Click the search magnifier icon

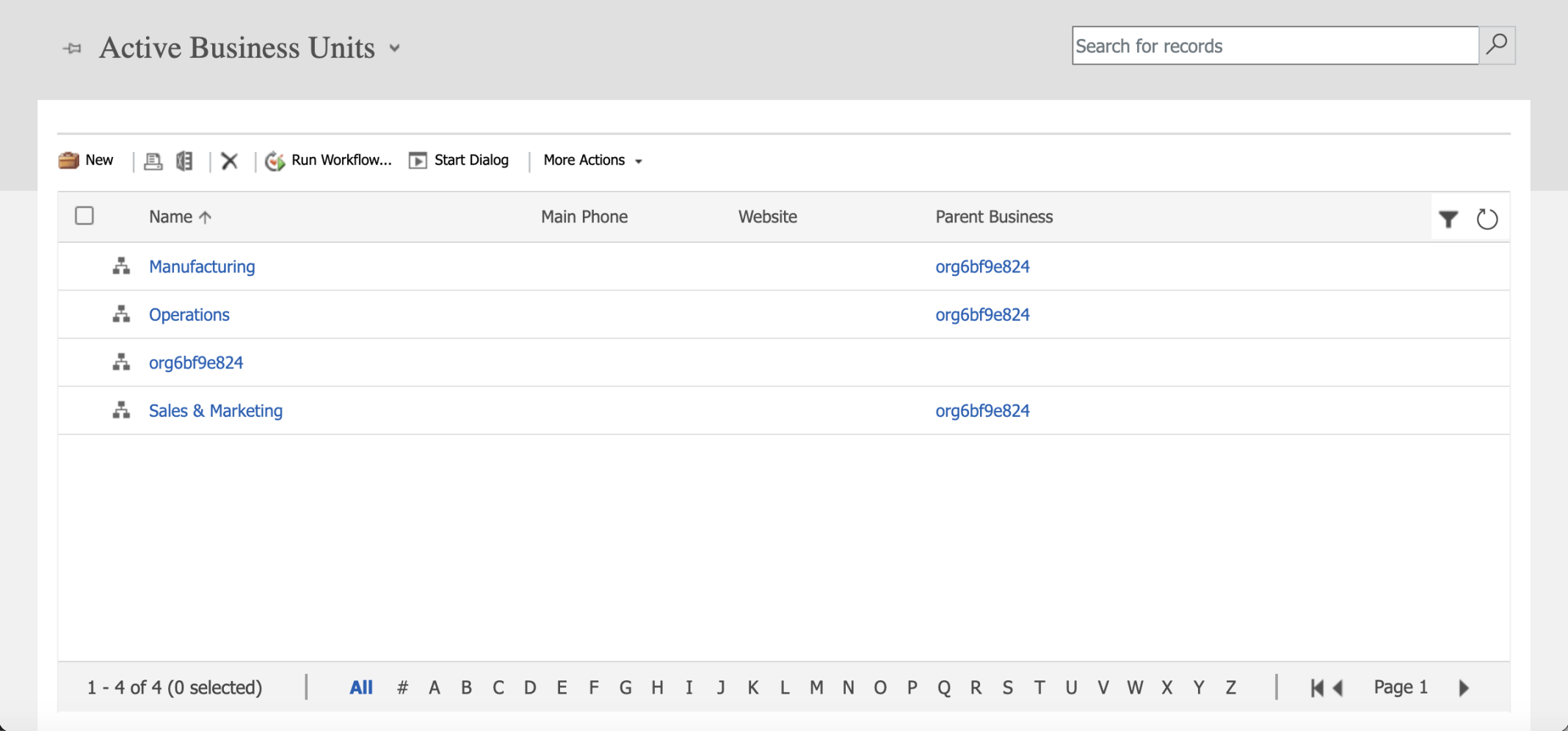(1496, 46)
